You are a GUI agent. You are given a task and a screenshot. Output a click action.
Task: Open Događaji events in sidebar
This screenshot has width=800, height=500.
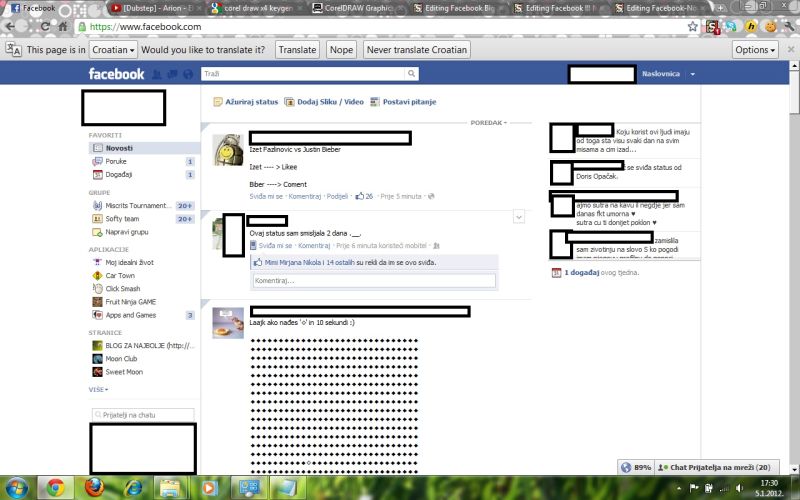(x=119, y=174)
